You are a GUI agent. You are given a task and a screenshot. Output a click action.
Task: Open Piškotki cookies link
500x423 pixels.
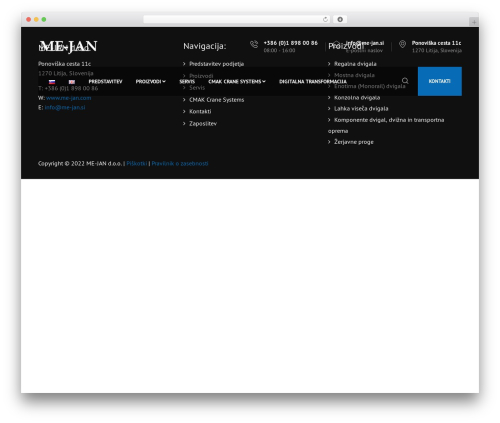point(137,164)
